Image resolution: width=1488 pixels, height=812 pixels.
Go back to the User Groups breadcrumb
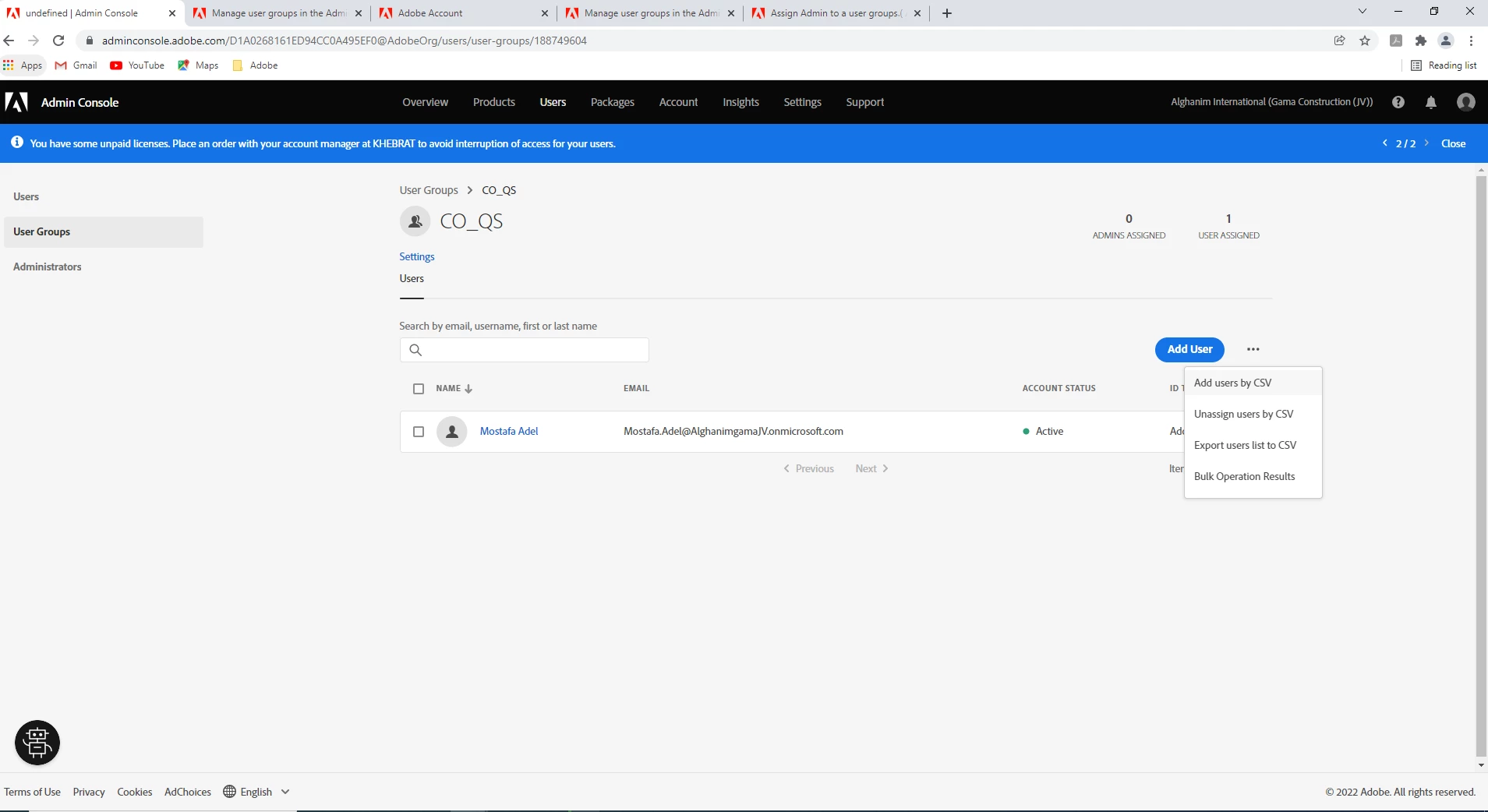pos(429,190)
